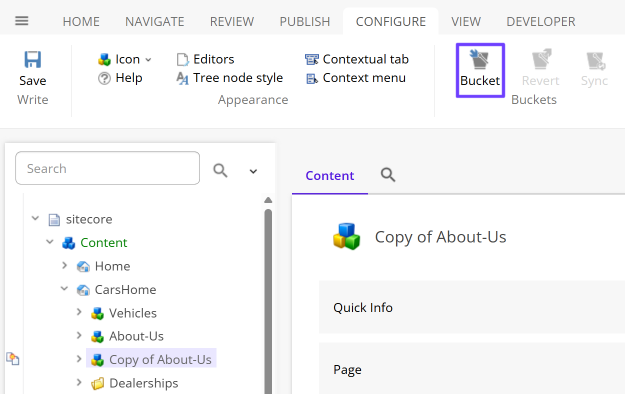Click the Revert bucket icon
This screenshot has height=394, width=625.
point(541,59)
